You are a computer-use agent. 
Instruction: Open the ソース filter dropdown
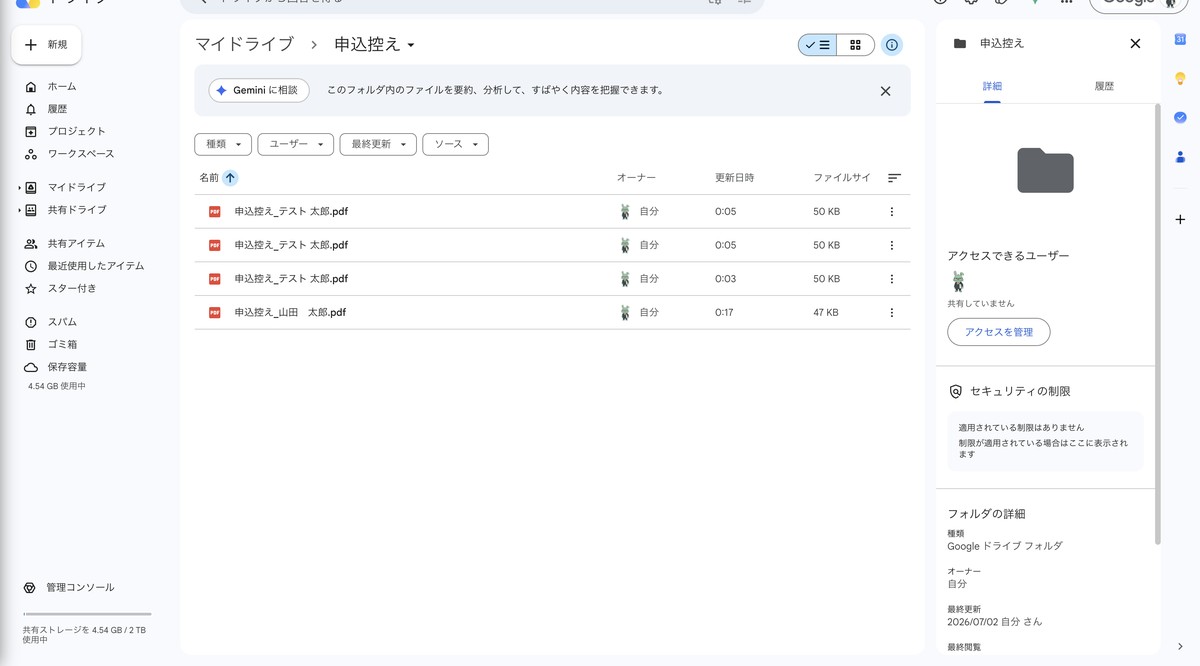[x=455, y=145]
